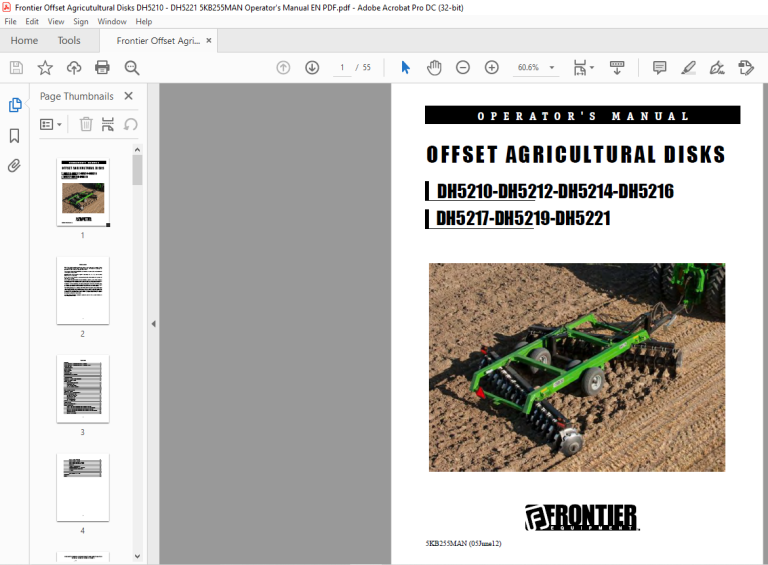Delete selected page with trash icon
Image resolution: width=768 pixels, height=565 pixels.
click(86, 124)
